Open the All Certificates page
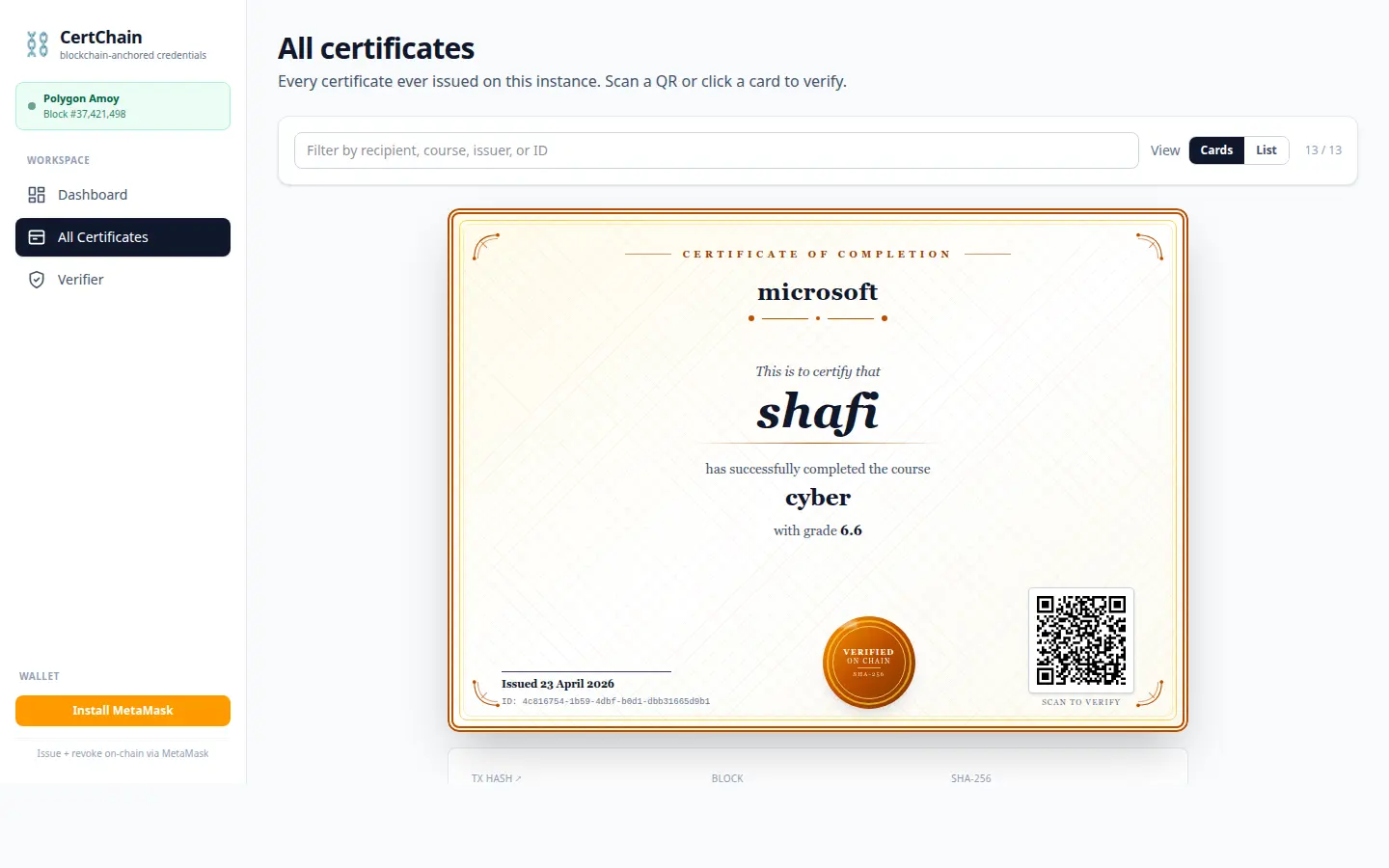Viewport: 1389px width, 868px height. pos(123,237)
